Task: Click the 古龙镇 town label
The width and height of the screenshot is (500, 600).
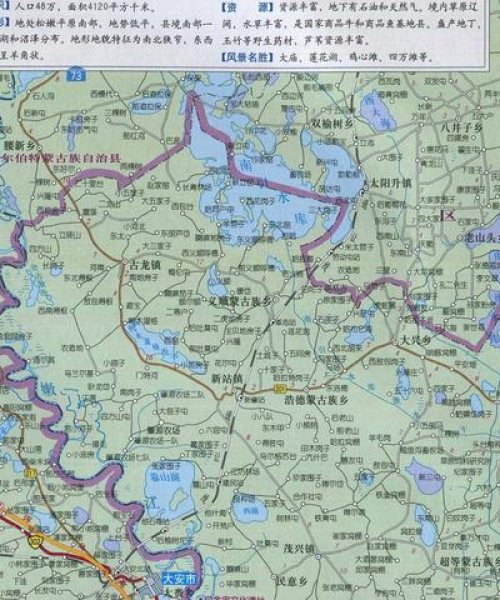Action: click(x=146, y=266)
